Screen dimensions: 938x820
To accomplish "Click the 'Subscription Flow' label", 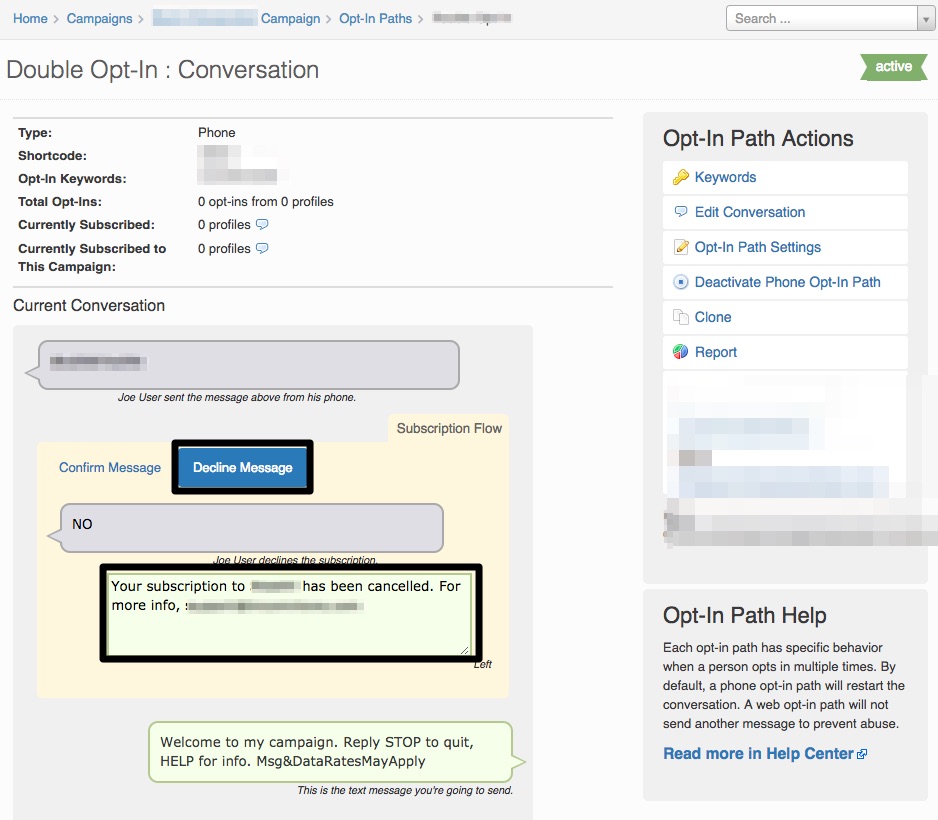I will coord(449,428).
